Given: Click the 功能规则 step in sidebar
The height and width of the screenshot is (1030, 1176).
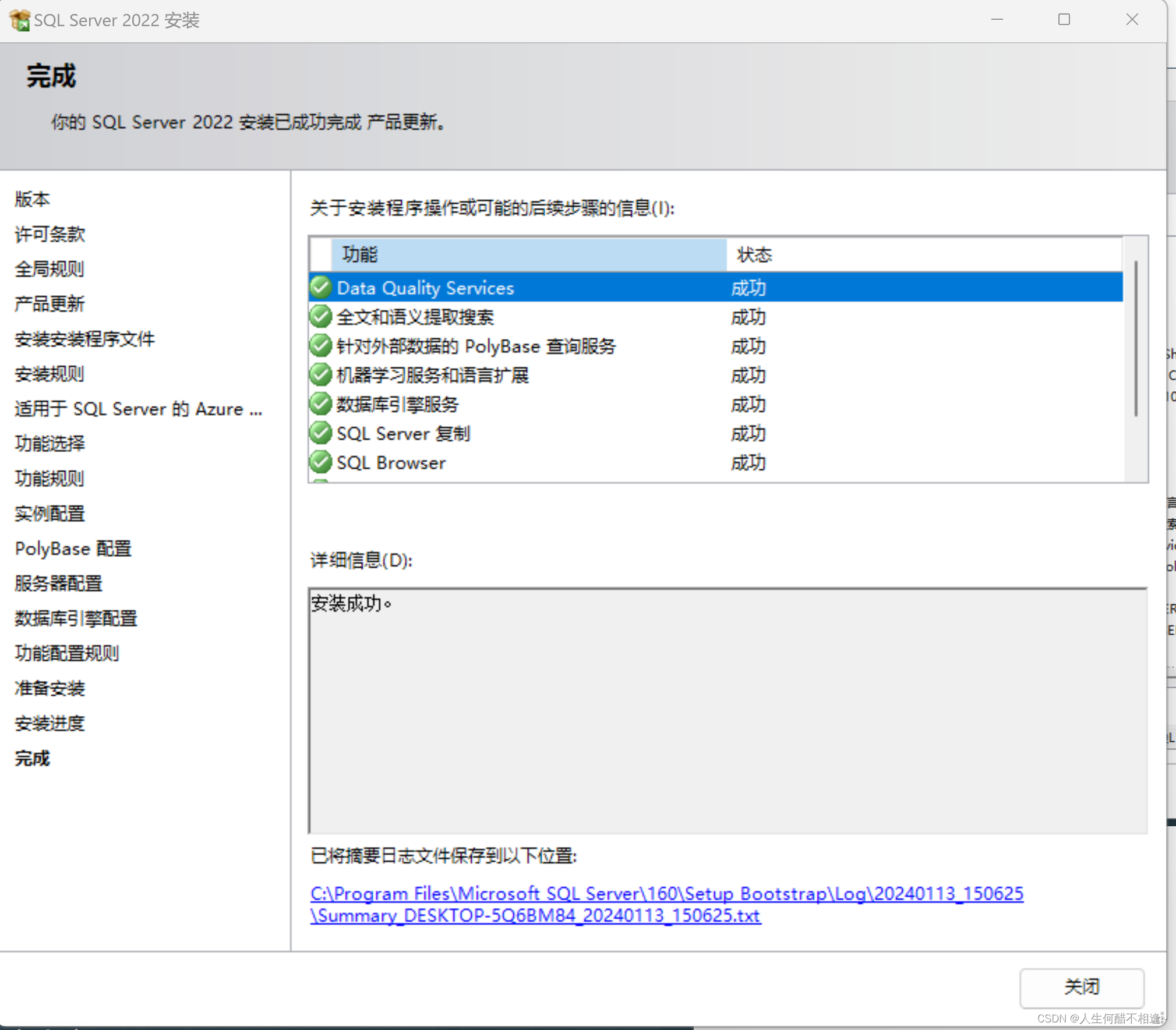Looking at the screenshot, I should (x=50, y=478).
